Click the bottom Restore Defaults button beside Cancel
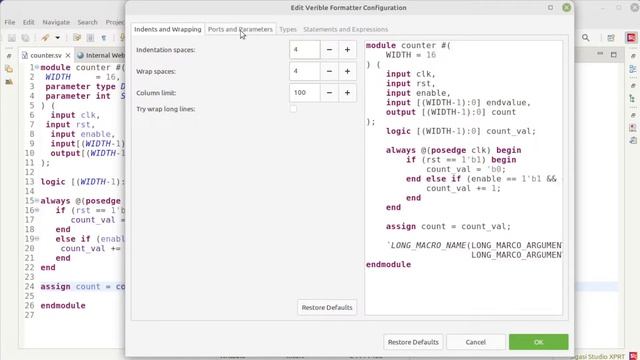 point(413,342)
